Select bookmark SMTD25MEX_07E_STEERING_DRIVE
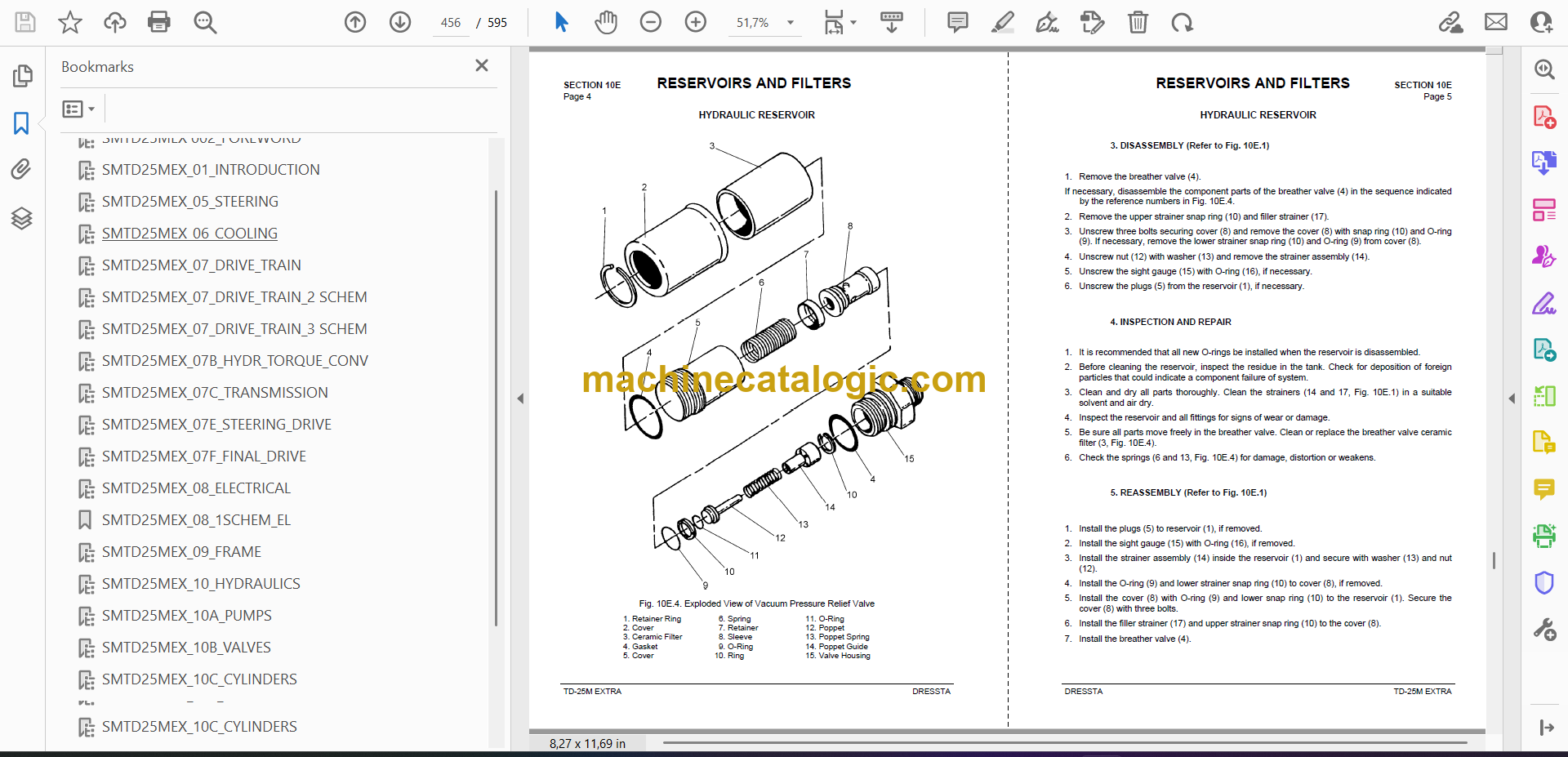This screenshot has width=1568, height=757. point(216,425)
